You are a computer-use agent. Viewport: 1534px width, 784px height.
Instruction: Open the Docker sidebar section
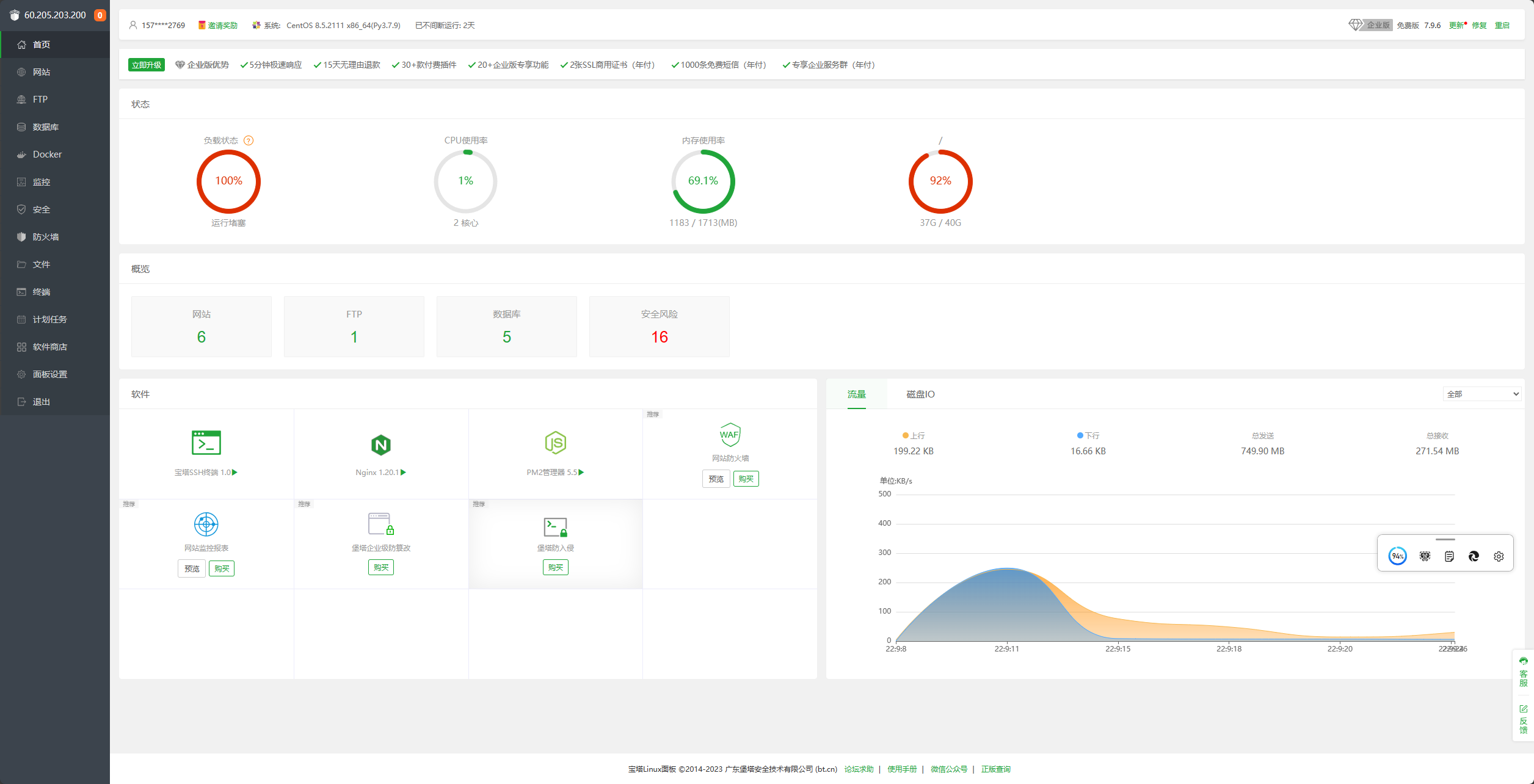[55, 154]
